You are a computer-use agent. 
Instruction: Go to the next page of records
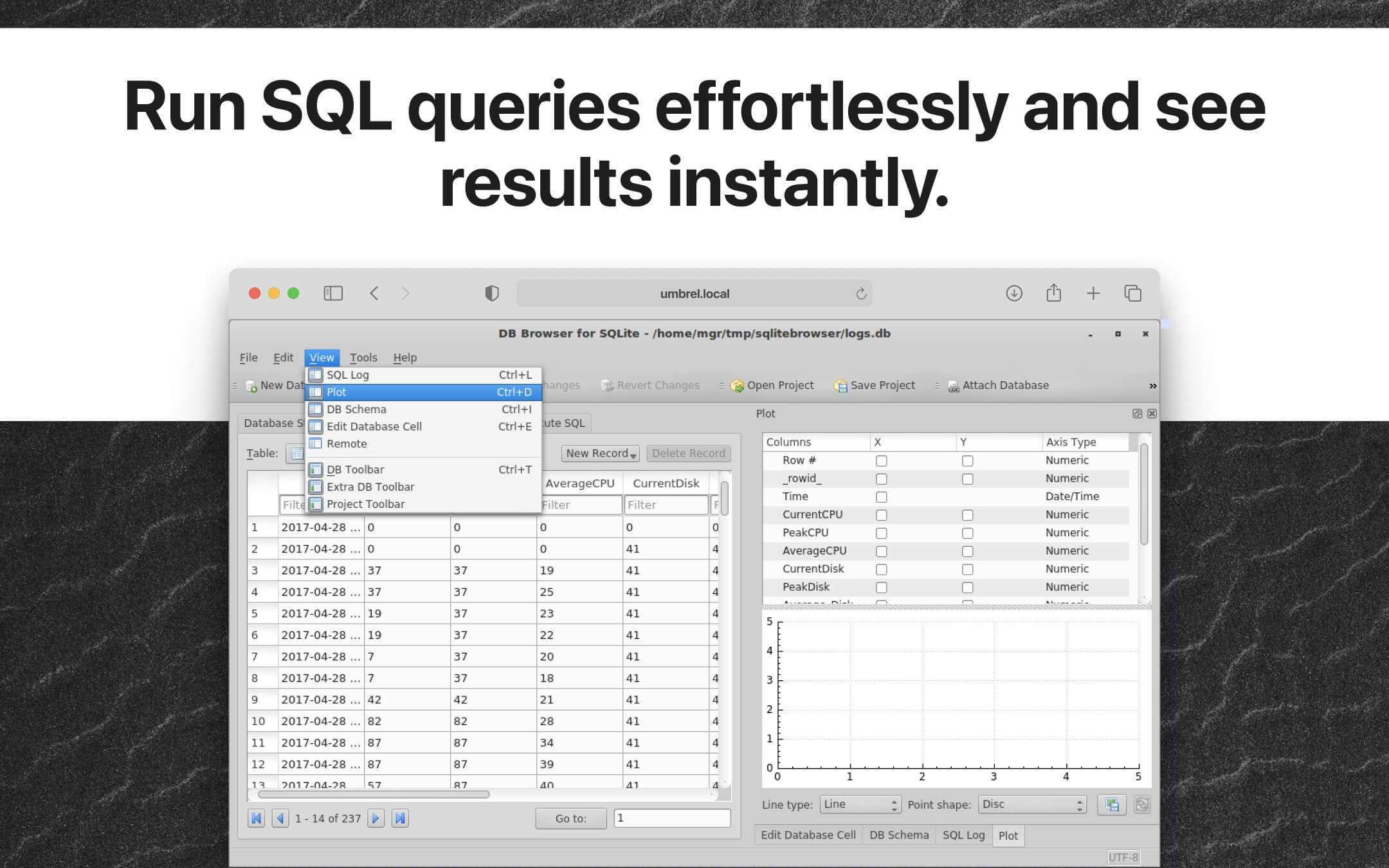tap(375, 818)
